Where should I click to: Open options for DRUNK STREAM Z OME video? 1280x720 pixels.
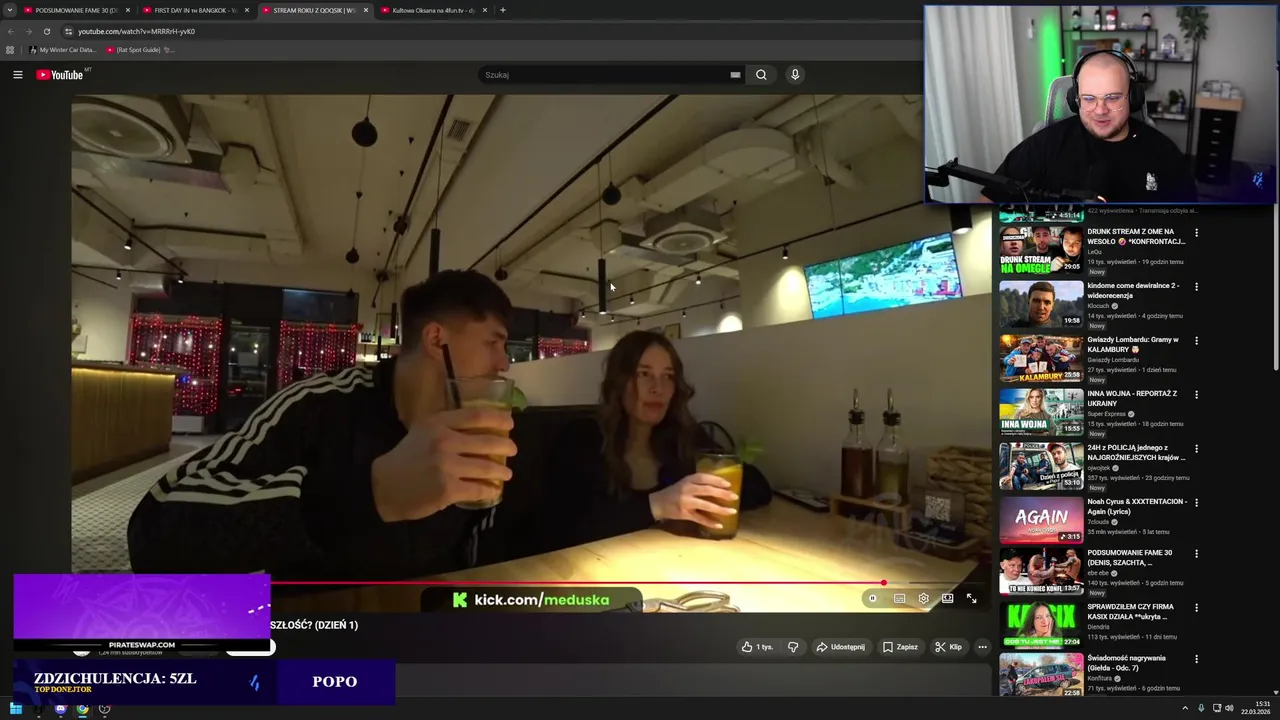click(1196, 233)
